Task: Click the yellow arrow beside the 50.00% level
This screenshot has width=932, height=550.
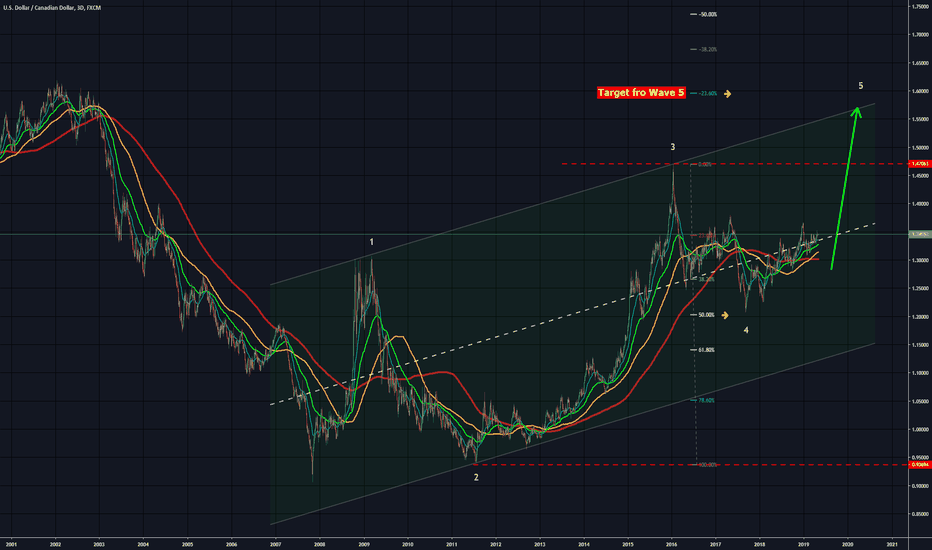Action: pos(725,315)
